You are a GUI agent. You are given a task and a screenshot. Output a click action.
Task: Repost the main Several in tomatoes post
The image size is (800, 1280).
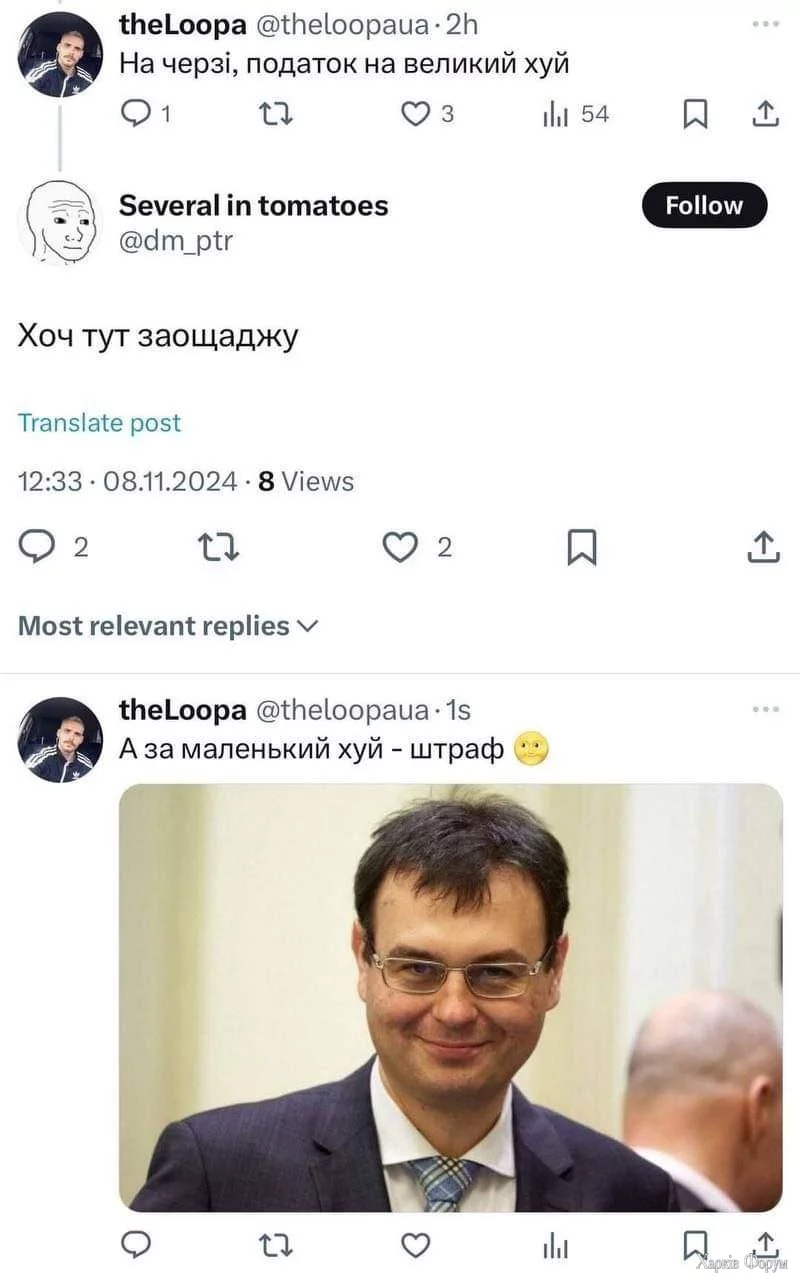point(218,546)
